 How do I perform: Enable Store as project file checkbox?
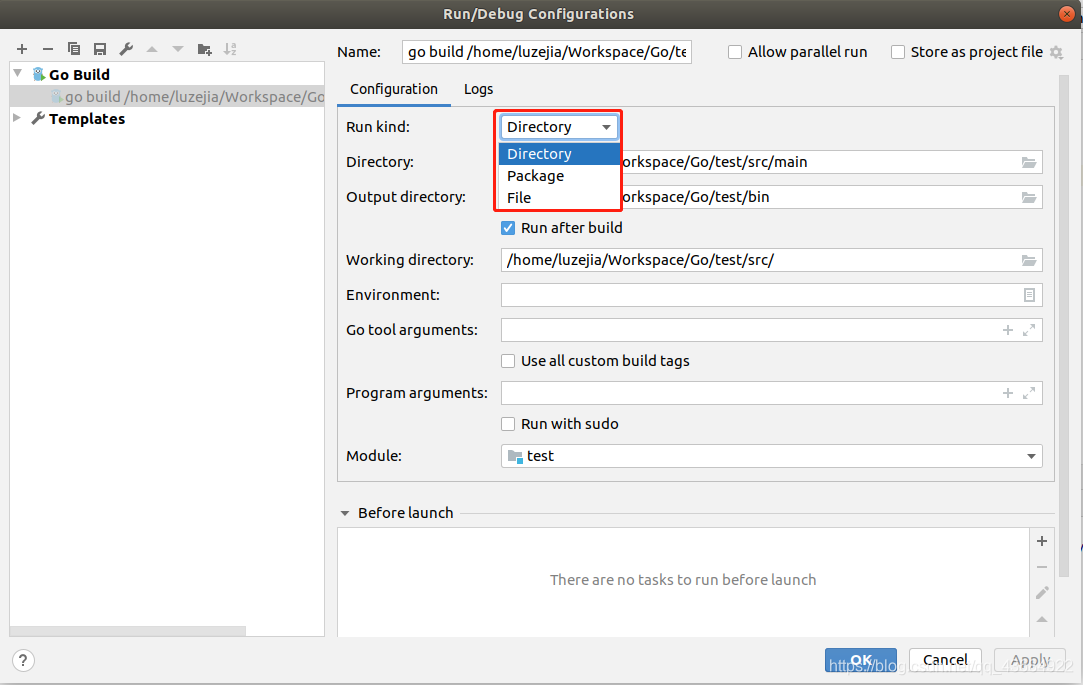click(x=898, y=52)
